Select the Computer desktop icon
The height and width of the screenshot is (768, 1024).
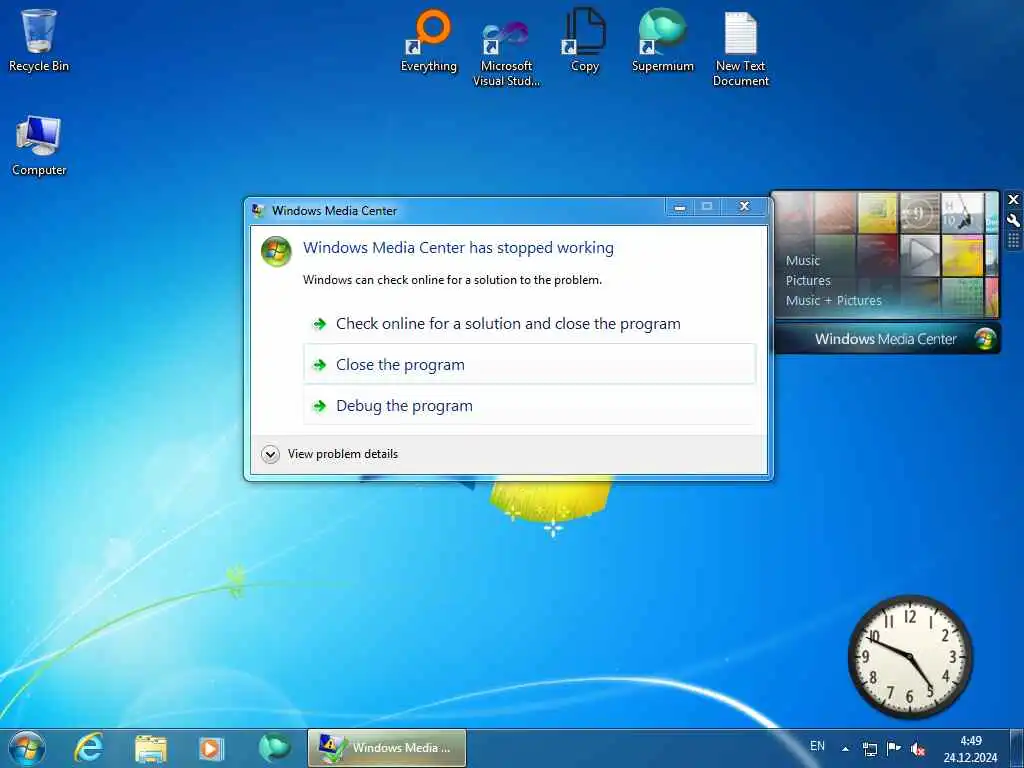(39, 146)
